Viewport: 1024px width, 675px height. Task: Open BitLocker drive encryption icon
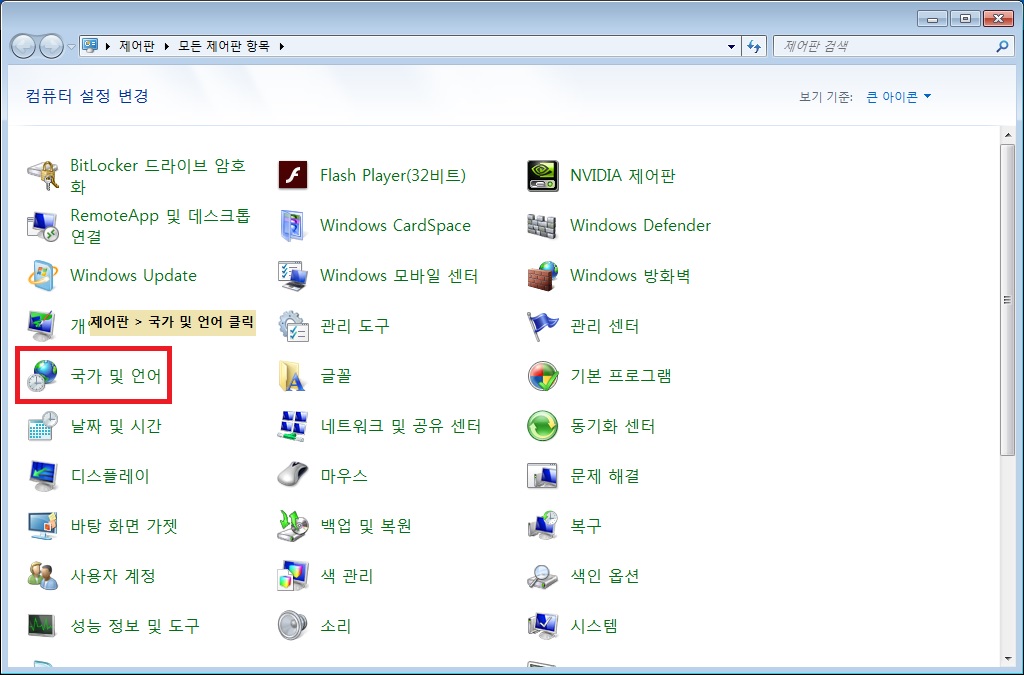pyautogui.click(x=43, y=176)
